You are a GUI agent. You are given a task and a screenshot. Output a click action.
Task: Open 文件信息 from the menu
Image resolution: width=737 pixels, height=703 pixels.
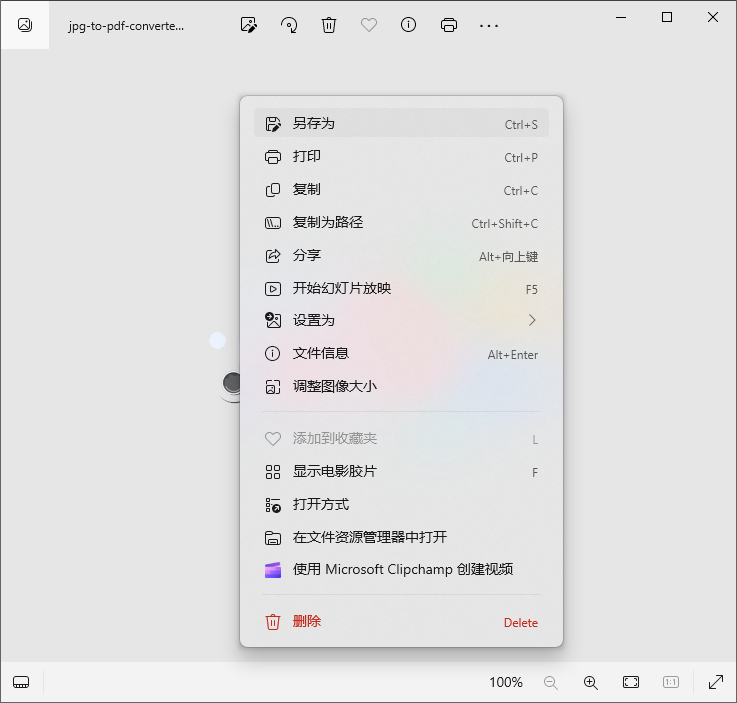tap(401, 353)
